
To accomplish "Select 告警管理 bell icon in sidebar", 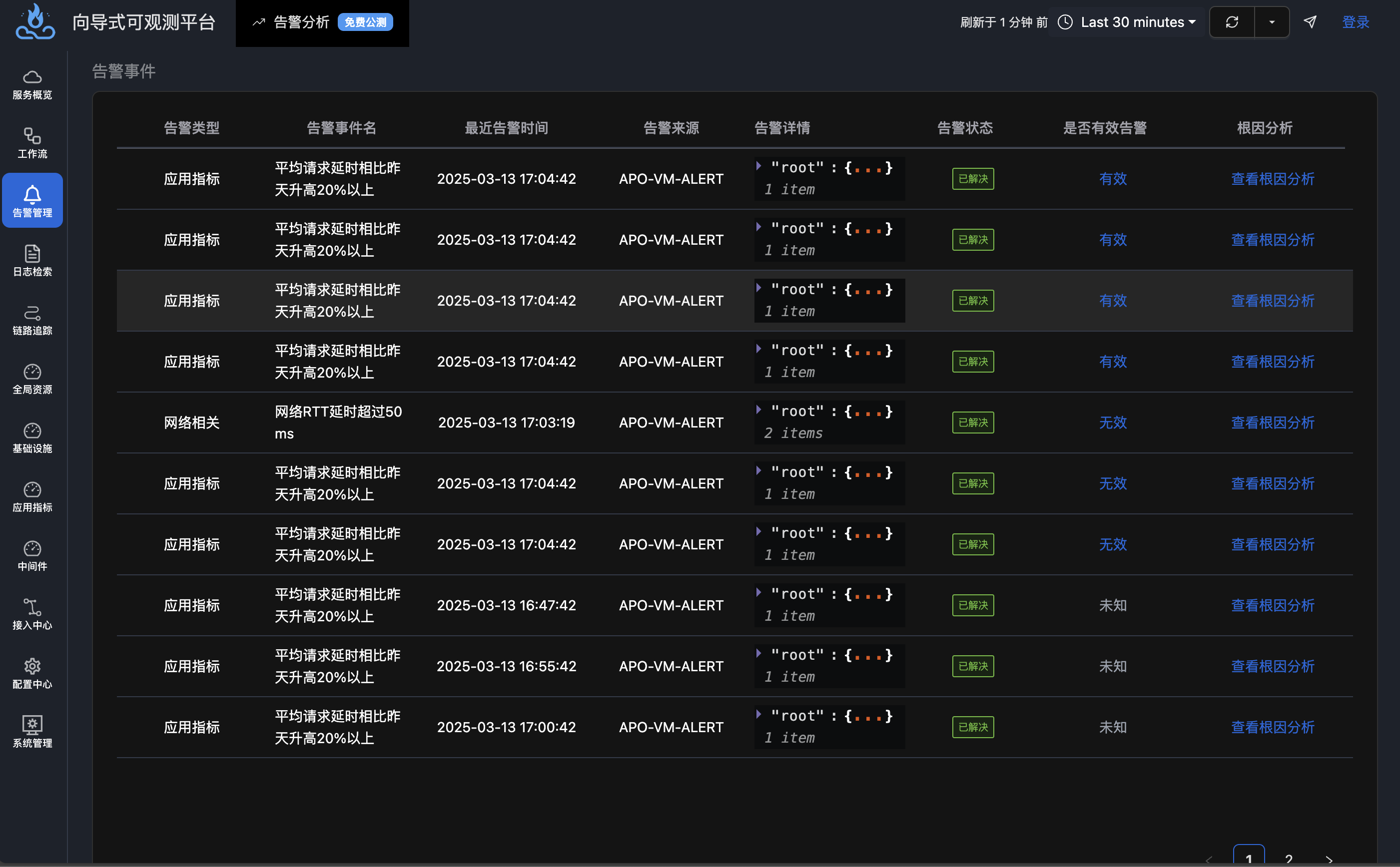I will pyautogui.click(x=32, y=201).
